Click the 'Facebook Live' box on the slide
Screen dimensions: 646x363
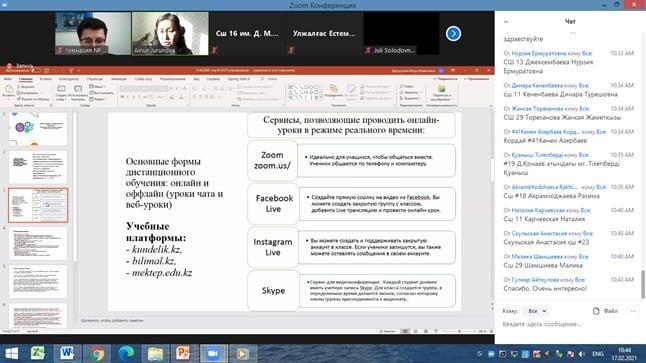[x=274, y=204]
